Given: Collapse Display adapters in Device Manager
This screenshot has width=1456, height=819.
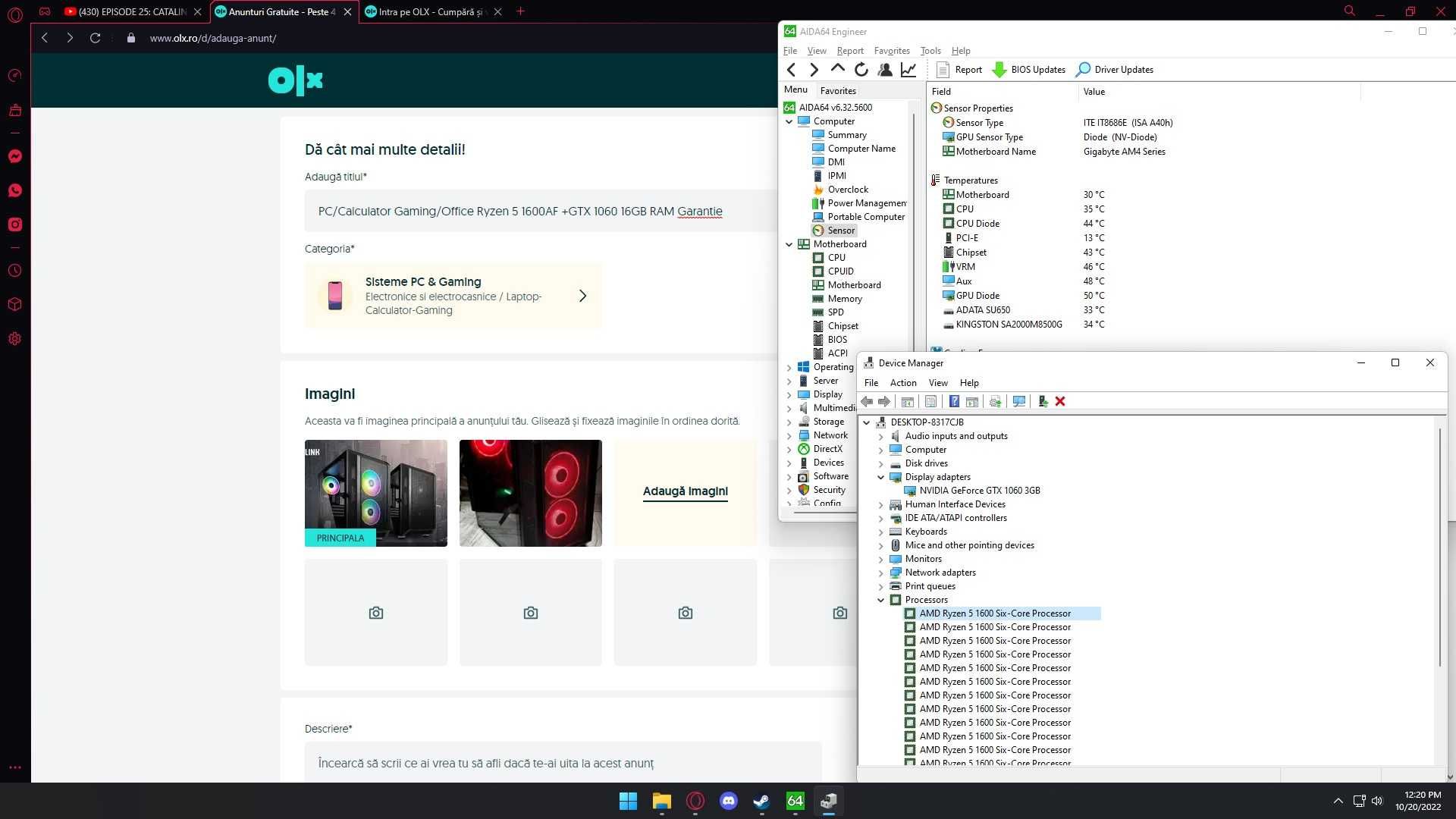Looking at the screenshot, I should pos(881,477).
